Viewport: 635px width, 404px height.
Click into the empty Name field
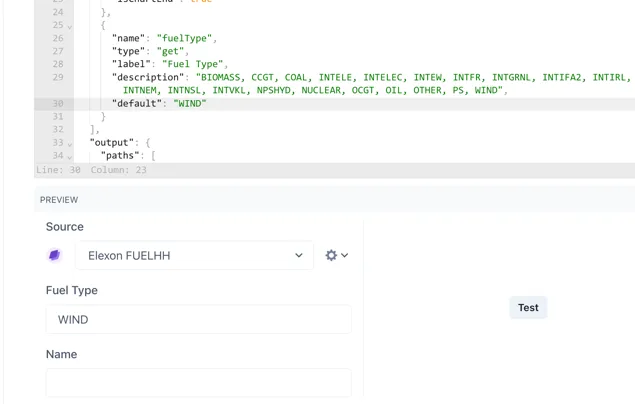pos(198,382)
